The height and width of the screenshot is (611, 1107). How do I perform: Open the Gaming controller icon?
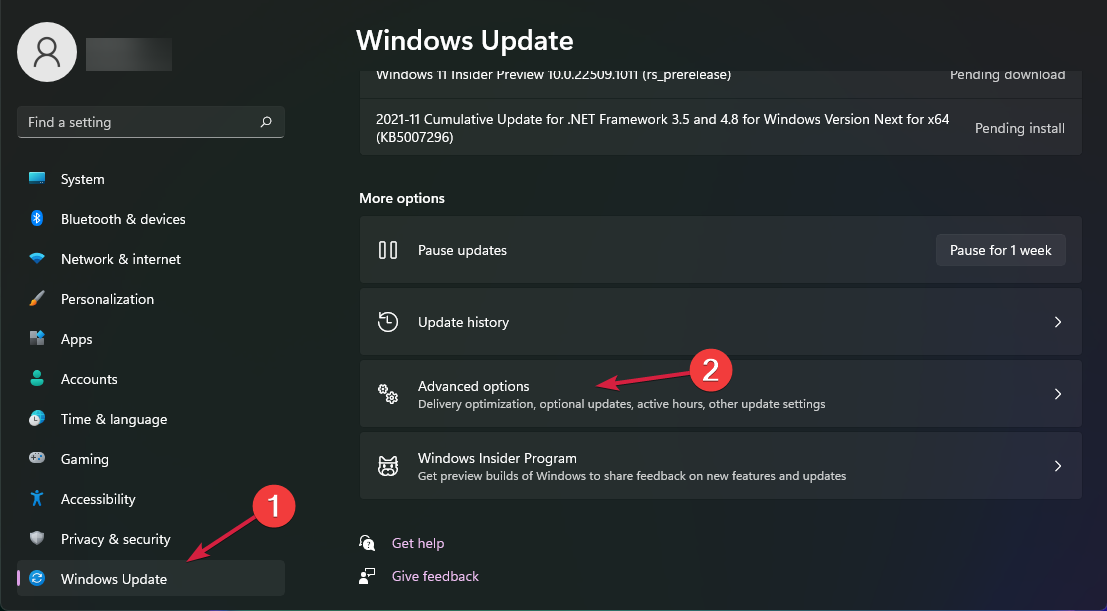37,459
